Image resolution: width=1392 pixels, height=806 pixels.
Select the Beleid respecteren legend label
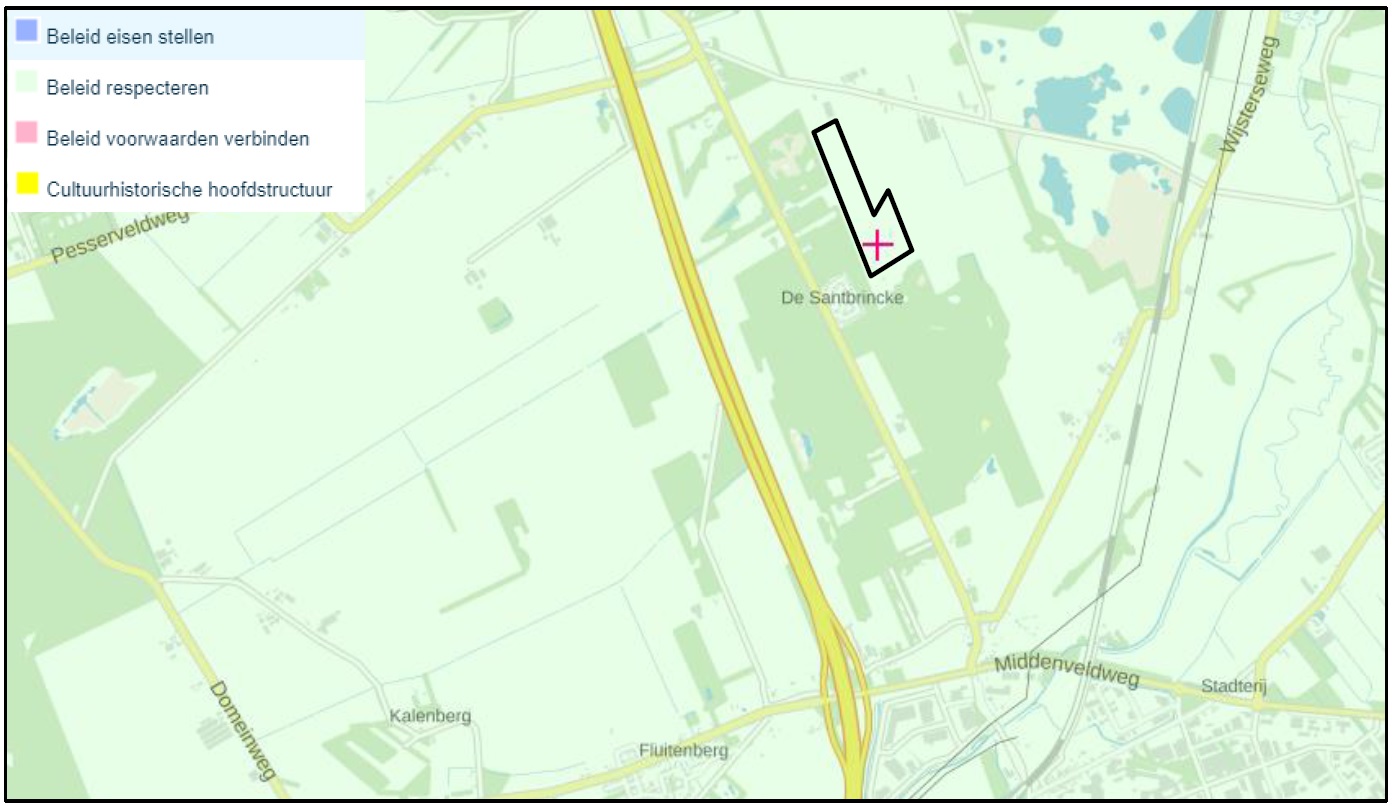[x=128, y=88]
